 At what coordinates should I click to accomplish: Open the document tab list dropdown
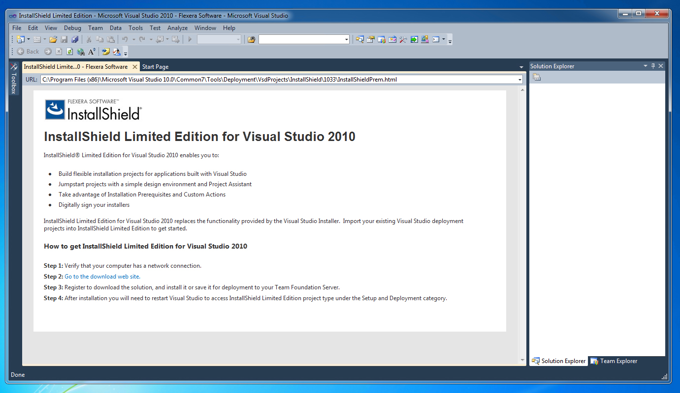coord(521,67)
